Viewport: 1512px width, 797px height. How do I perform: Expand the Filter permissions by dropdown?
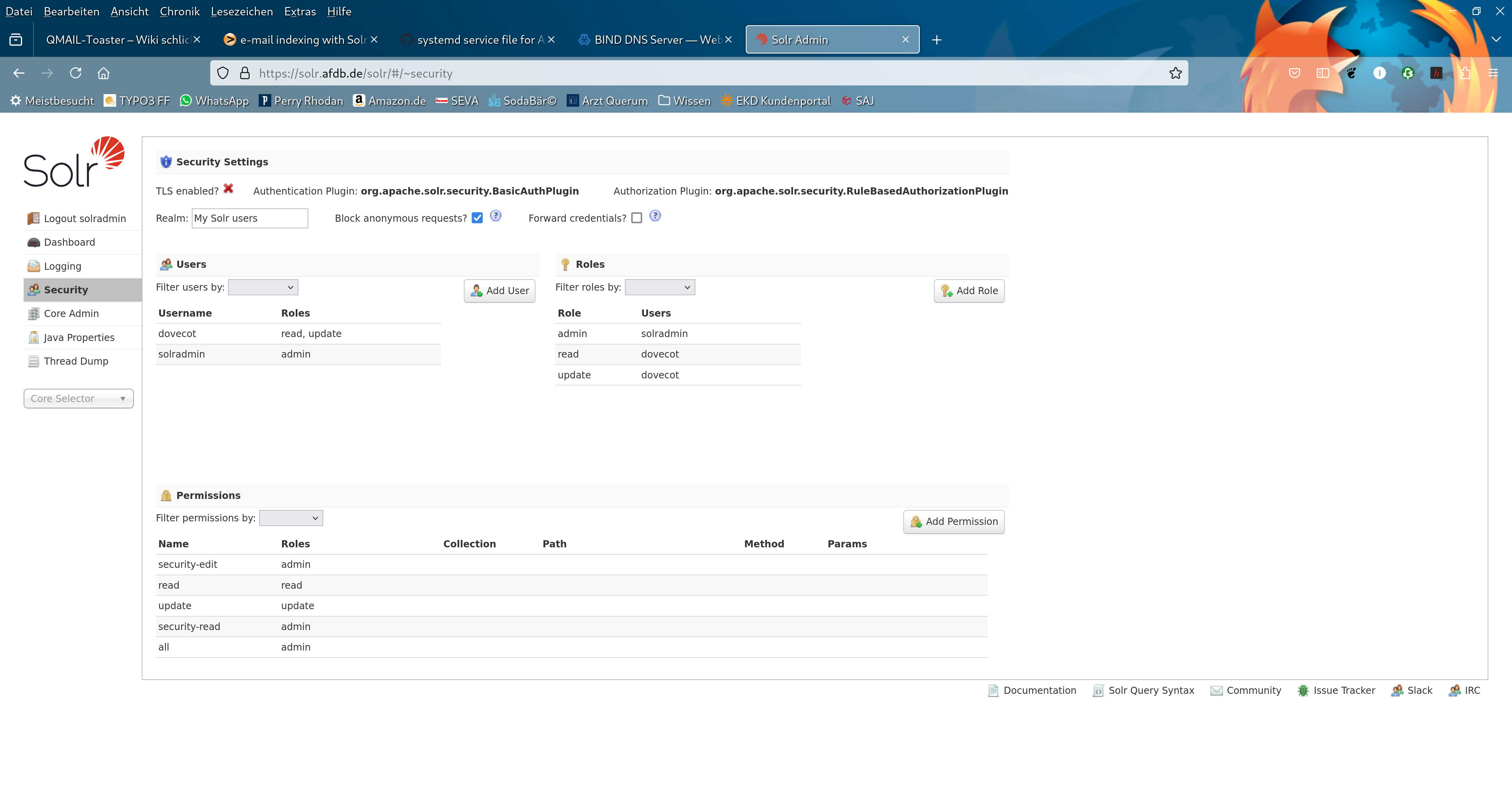coord(291,518)
